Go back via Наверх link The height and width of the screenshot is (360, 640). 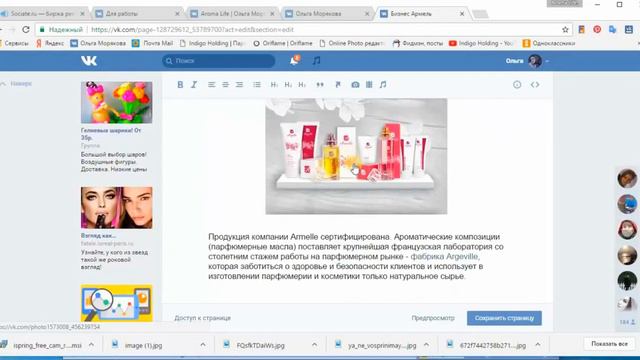(17, 83)
